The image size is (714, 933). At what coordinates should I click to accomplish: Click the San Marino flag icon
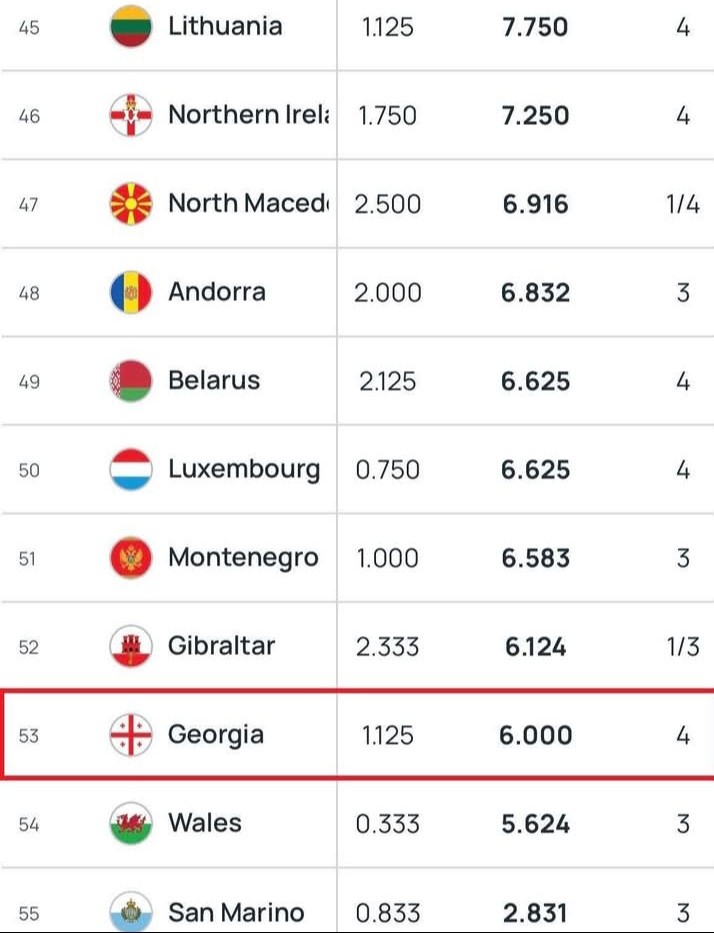coord(130,912)
